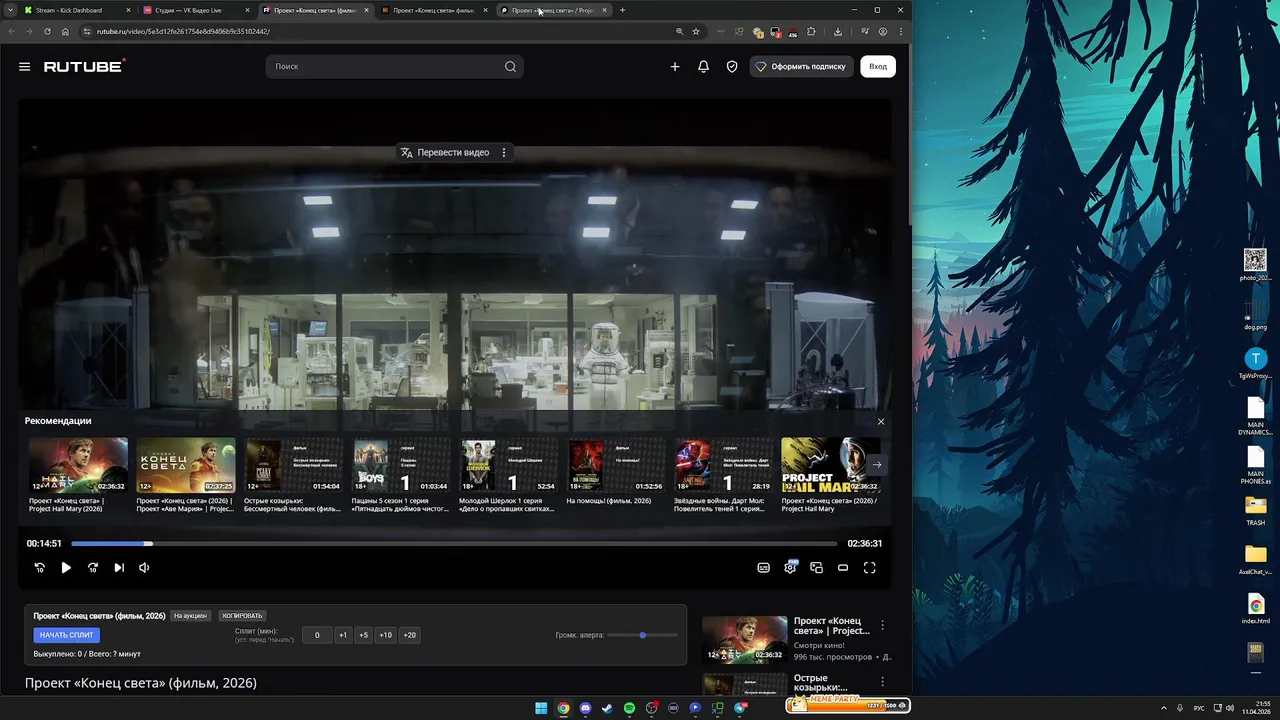The image size is (1280, 720).
Task: Switch to the fourth browser tab Проект «Конец света»
Action: [x=436, y=10]
